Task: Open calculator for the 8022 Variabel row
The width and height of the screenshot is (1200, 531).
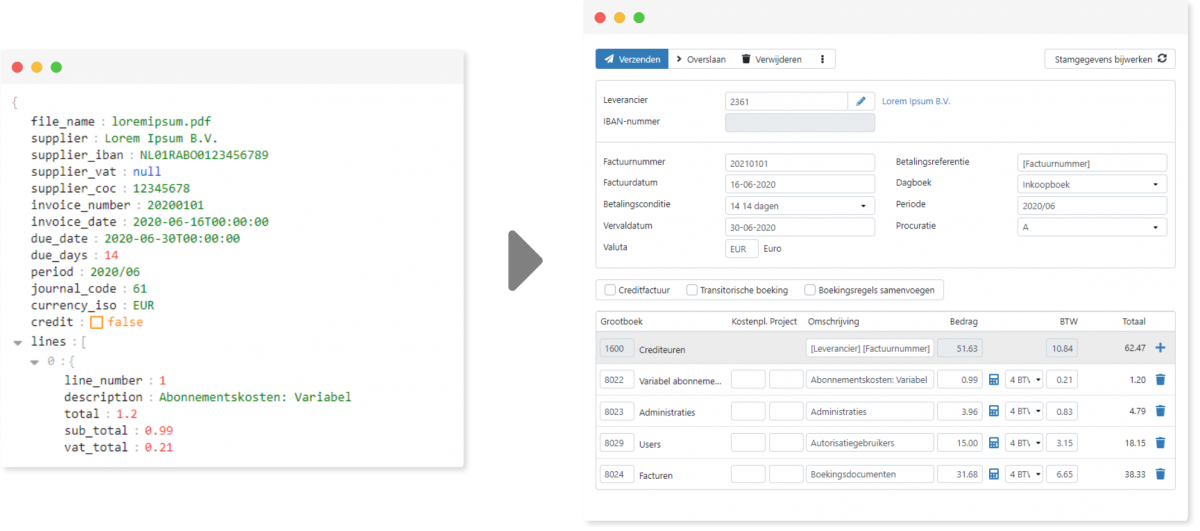Action: coord(994,380)
